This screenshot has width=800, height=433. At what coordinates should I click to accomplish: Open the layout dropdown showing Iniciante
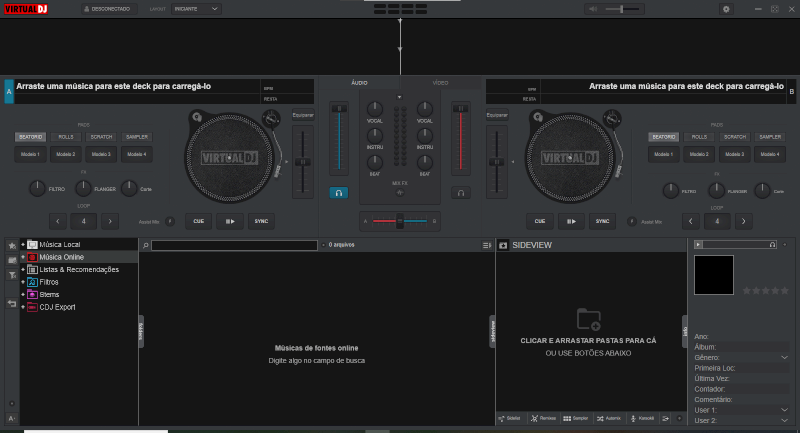pyautogui.click(x=197, y=9)
